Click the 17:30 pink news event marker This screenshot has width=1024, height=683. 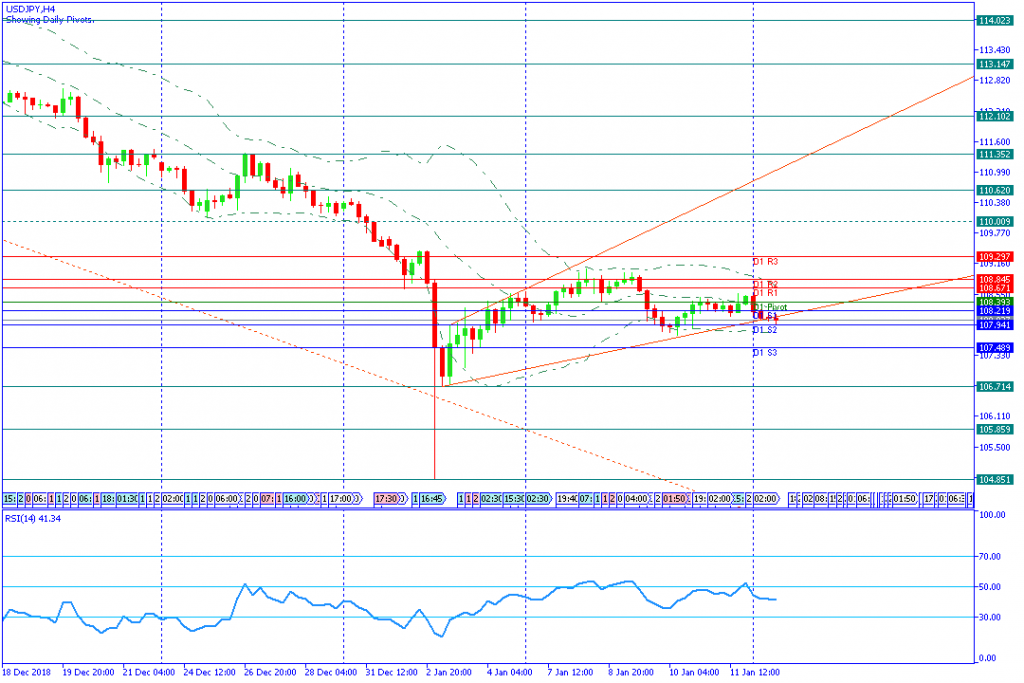pos(386,498)
